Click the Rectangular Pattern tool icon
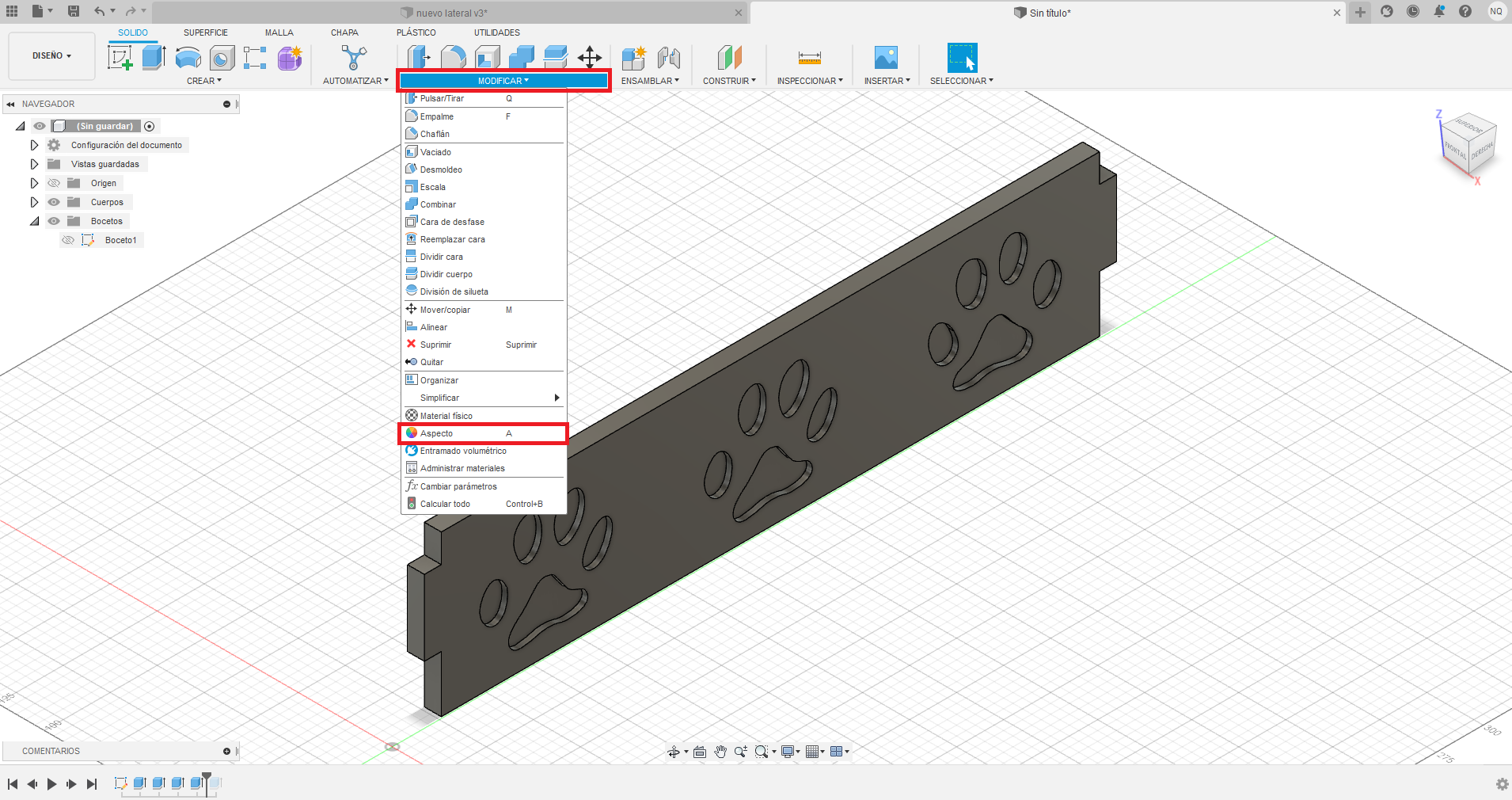This screenshot has width=1512, height=800. click(x=255, y=58)
